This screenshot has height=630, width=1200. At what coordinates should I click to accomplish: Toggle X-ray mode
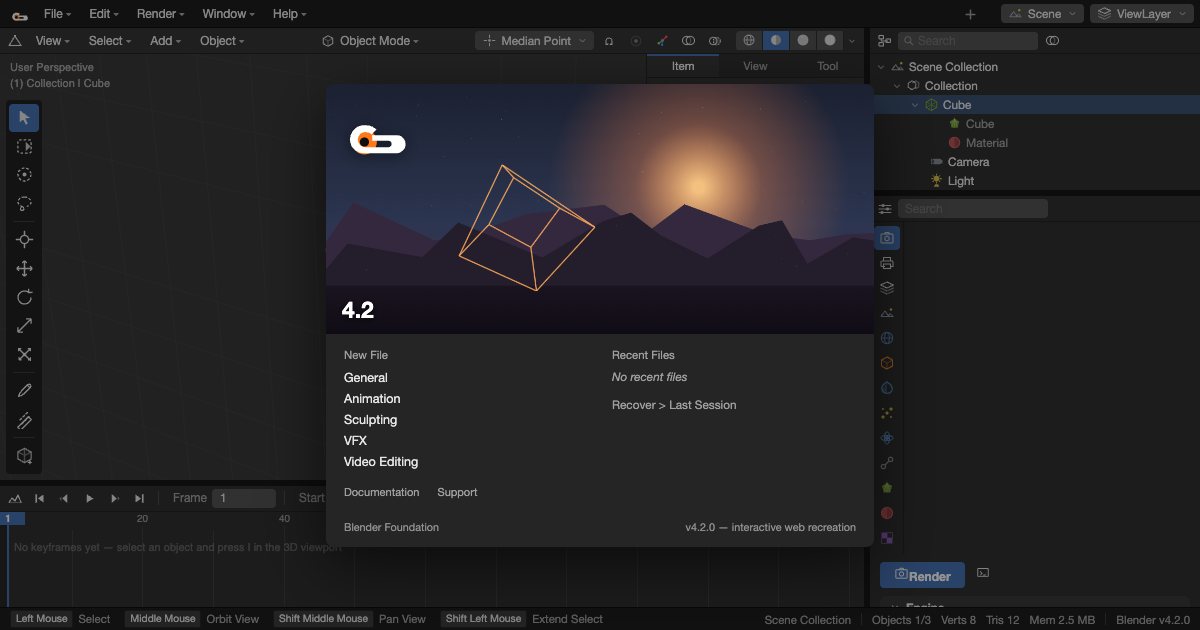(714, 41)
